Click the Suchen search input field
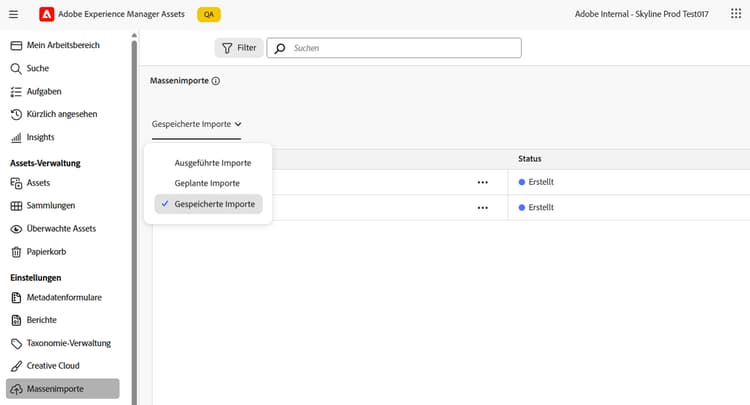The height and width of the screenshot is (405, 750). [x=394, y=48]
